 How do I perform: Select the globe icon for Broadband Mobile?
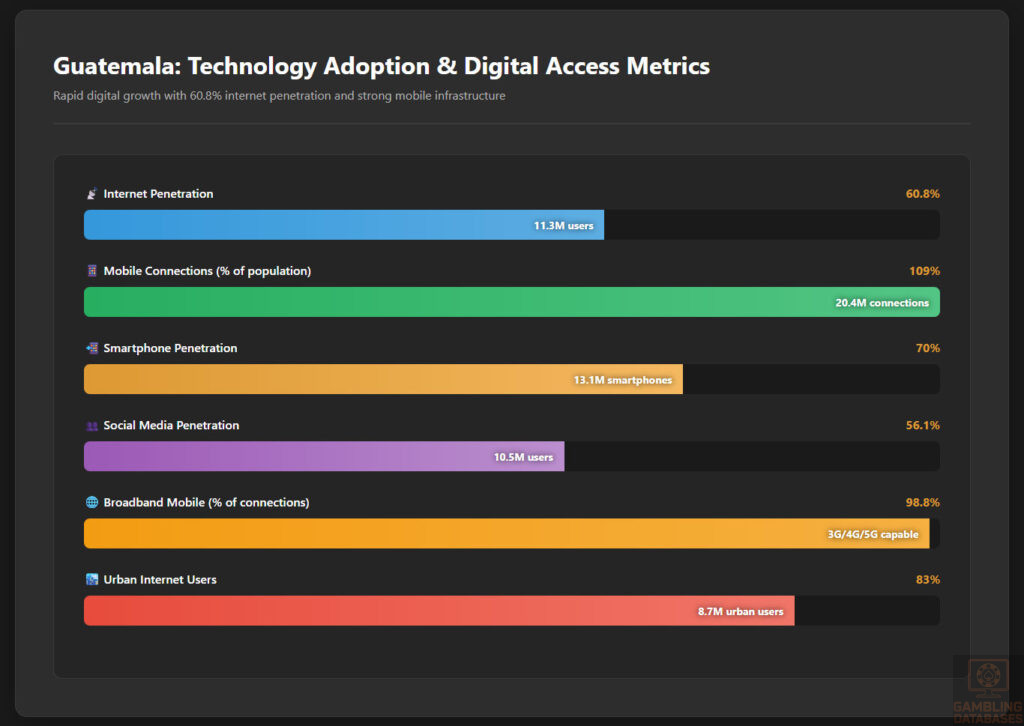[91, 502]
